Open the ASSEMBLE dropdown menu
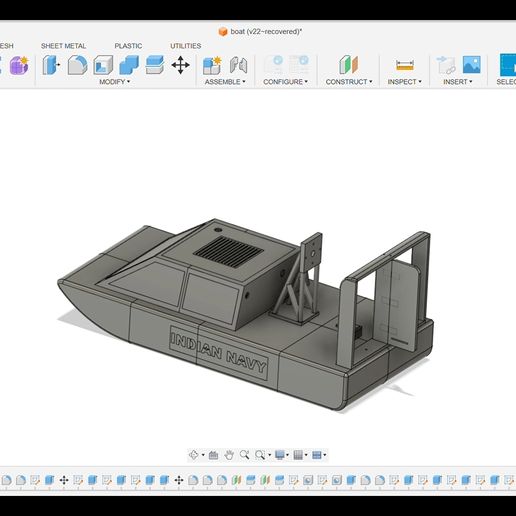This screenshot has width=516, height=516. coord(225,82)
